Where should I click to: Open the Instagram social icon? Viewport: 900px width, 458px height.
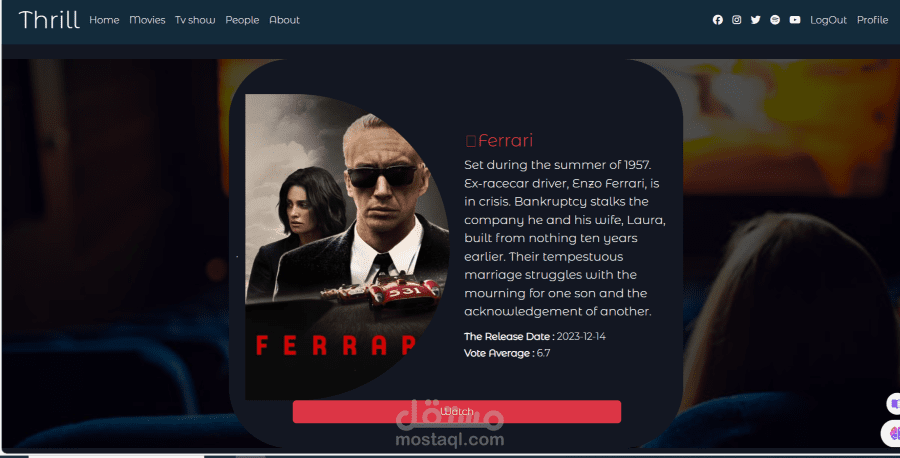tap(736, 20)
